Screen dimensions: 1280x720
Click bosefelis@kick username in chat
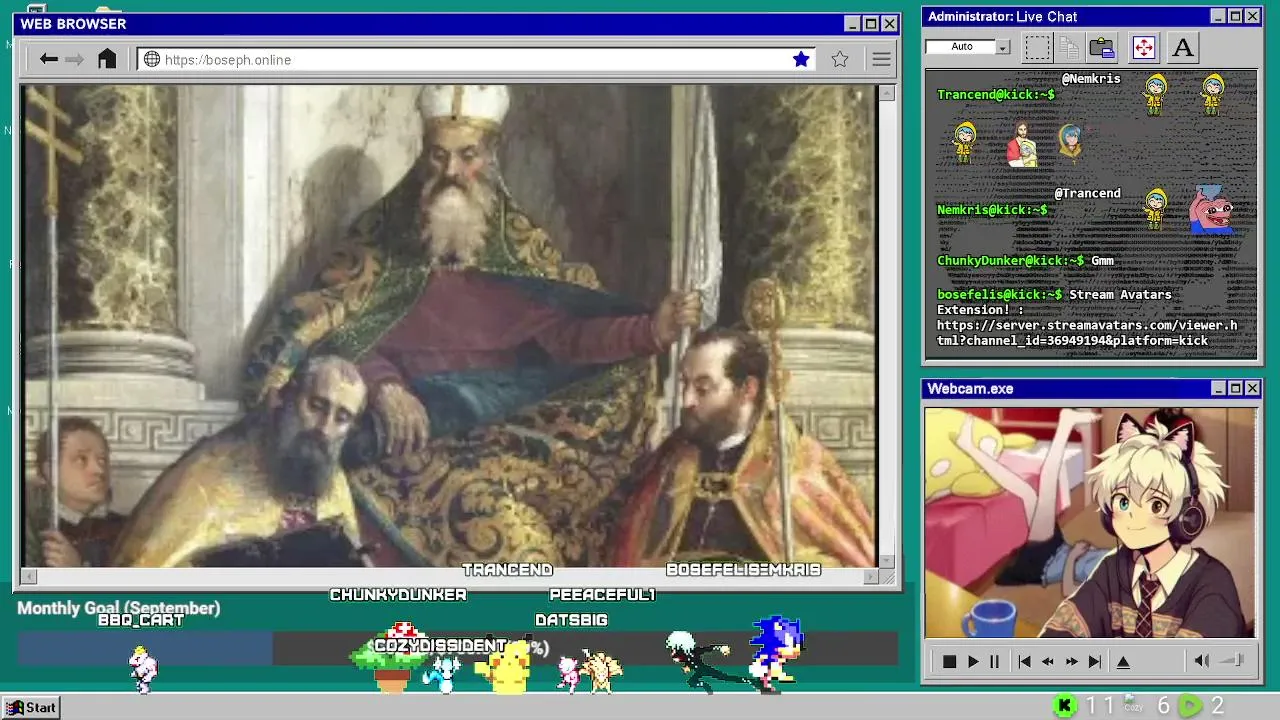[x=999, y=295]
